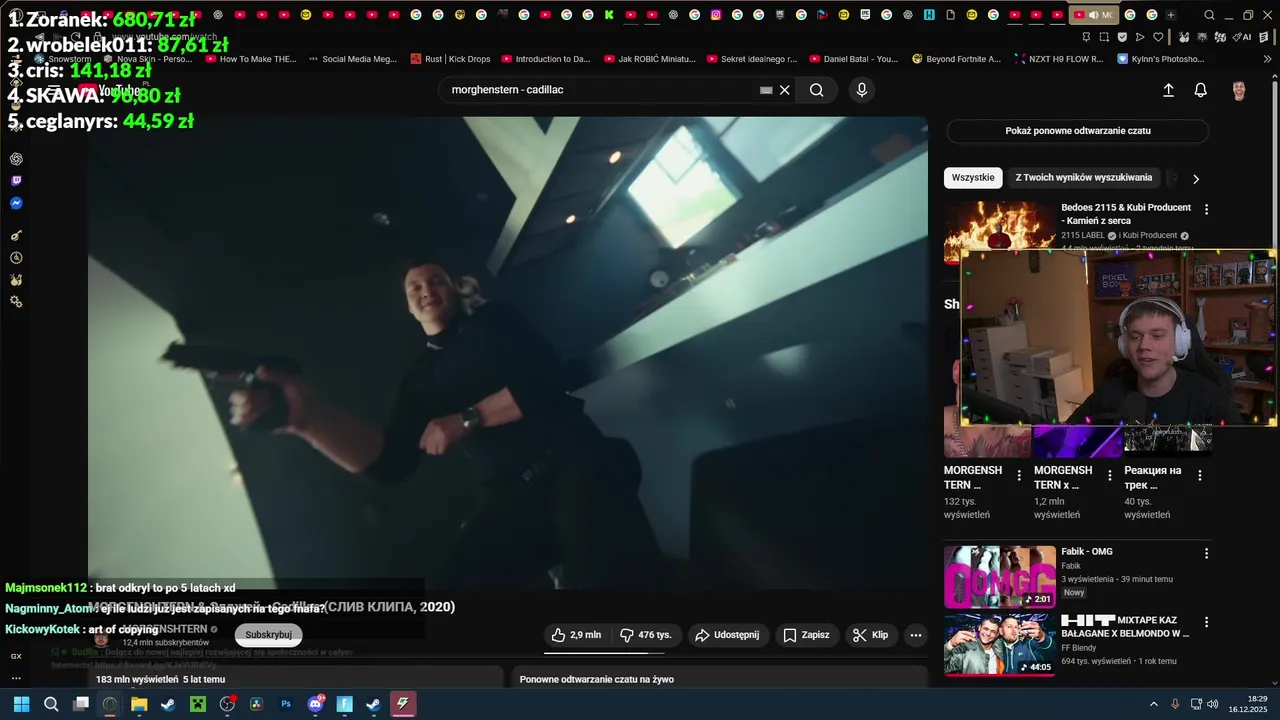Open Bedoes 2115 Kamień z serca title

pos(1126,214)
